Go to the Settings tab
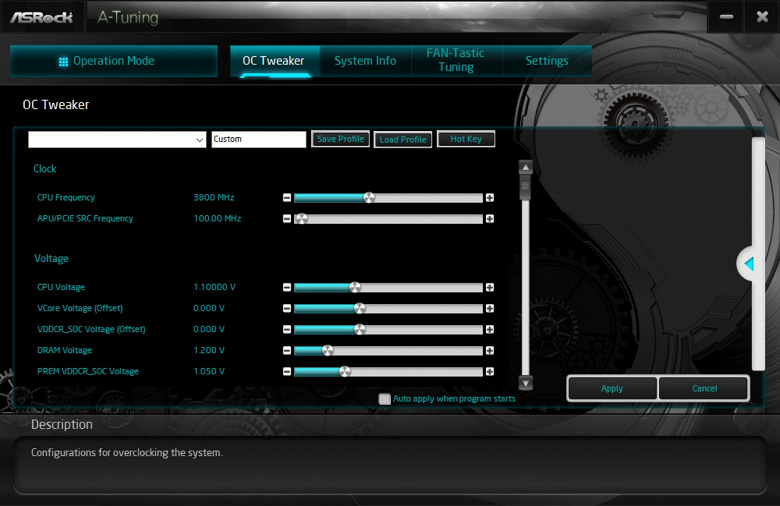The image size is (780, 506). click(x=547, y=61)
